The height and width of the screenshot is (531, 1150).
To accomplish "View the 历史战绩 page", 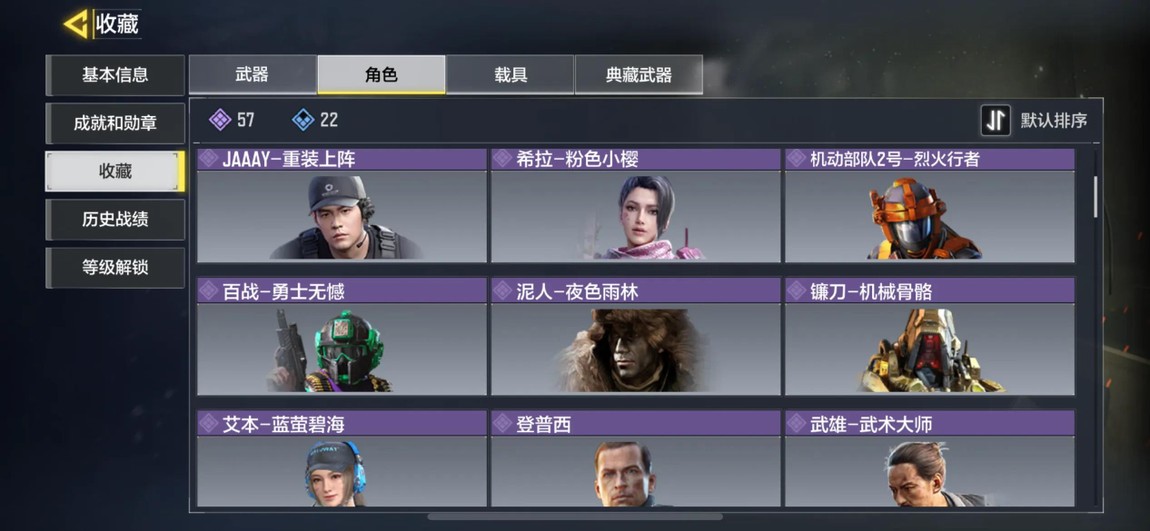I will 115,219.
